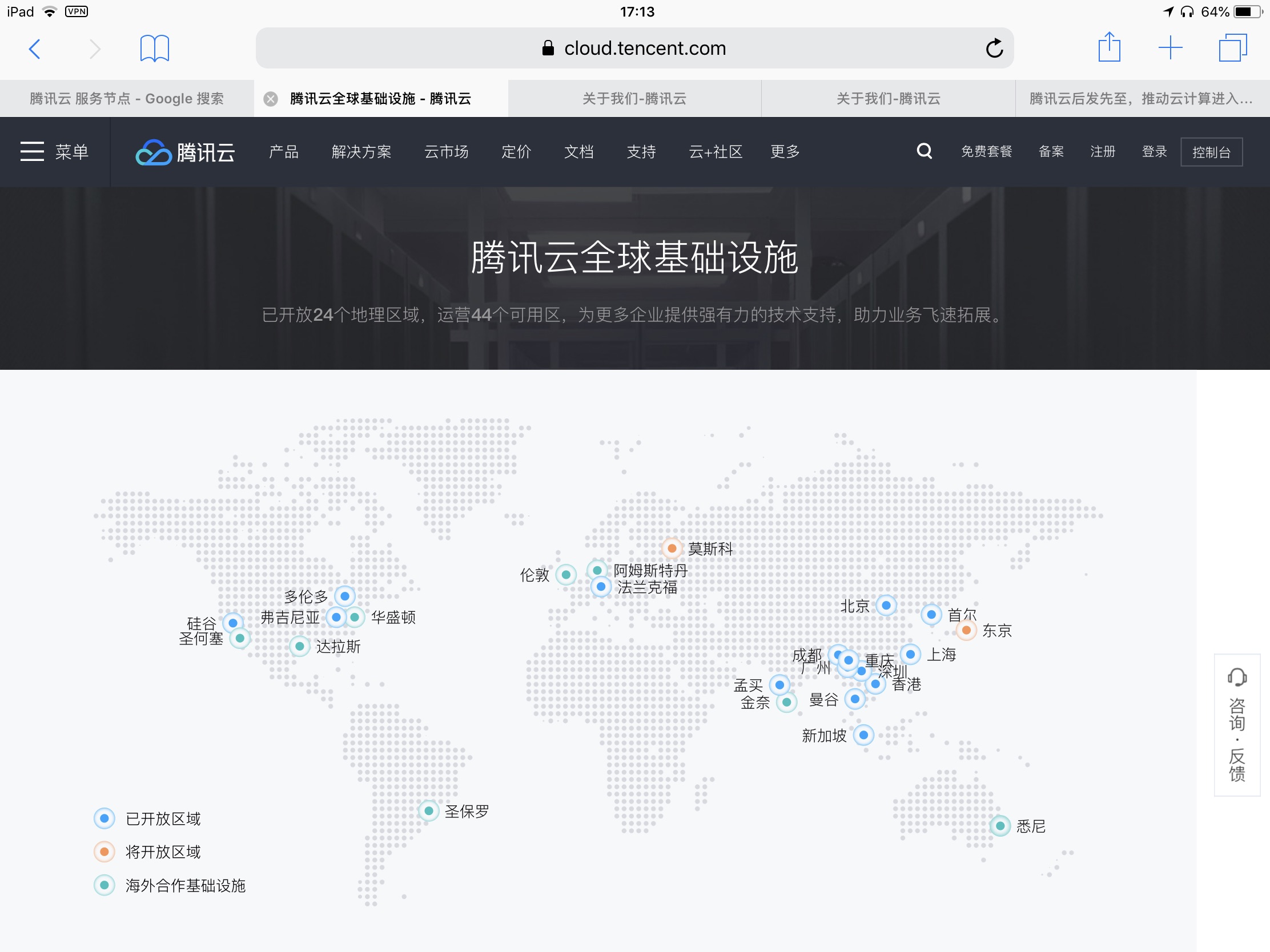Viewport: 1270px width, 952px height.
Task: Open site search magnifier icon
Action: click(x=925, y=151)
